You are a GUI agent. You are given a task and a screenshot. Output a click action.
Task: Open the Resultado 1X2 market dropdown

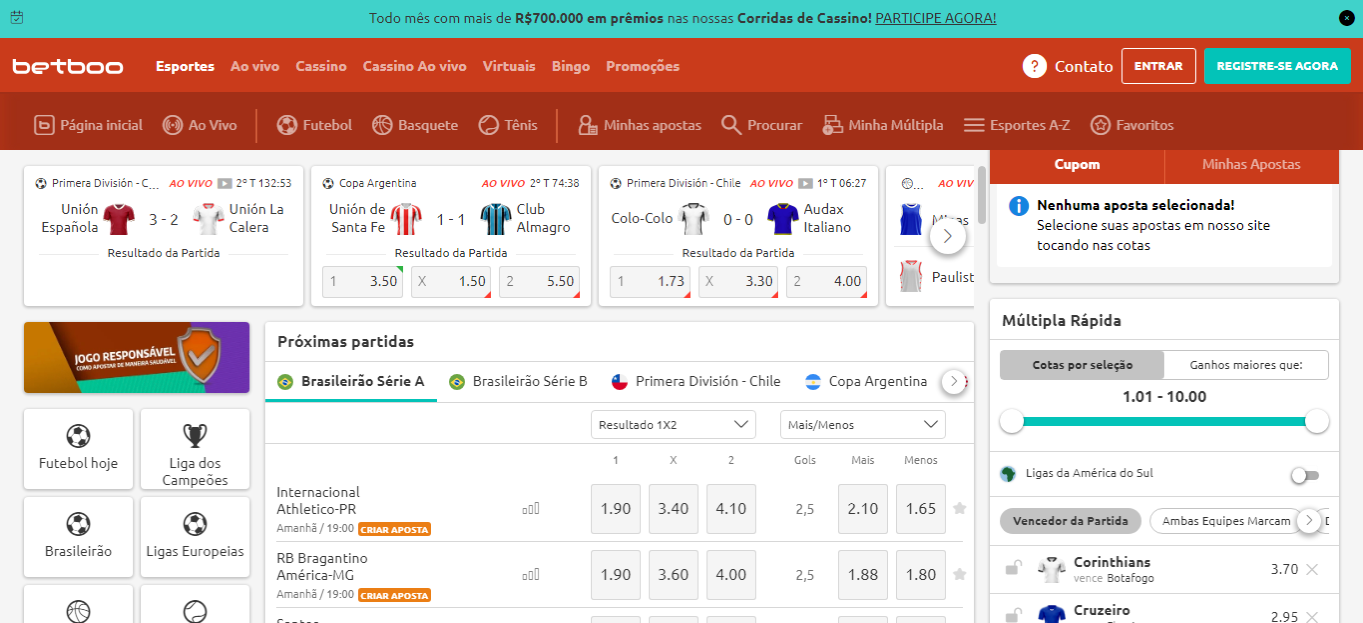tap(673, 425)
